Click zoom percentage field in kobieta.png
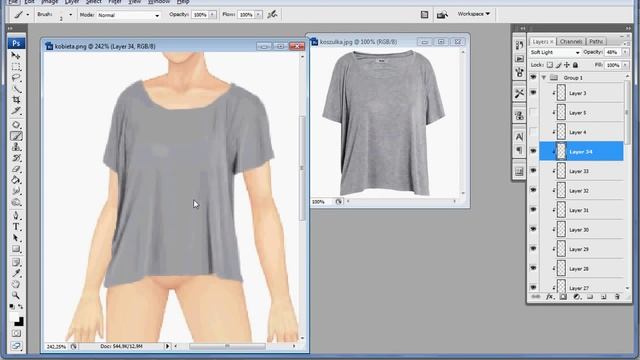This screenshot has width=640, height=360. coord(57,347)
